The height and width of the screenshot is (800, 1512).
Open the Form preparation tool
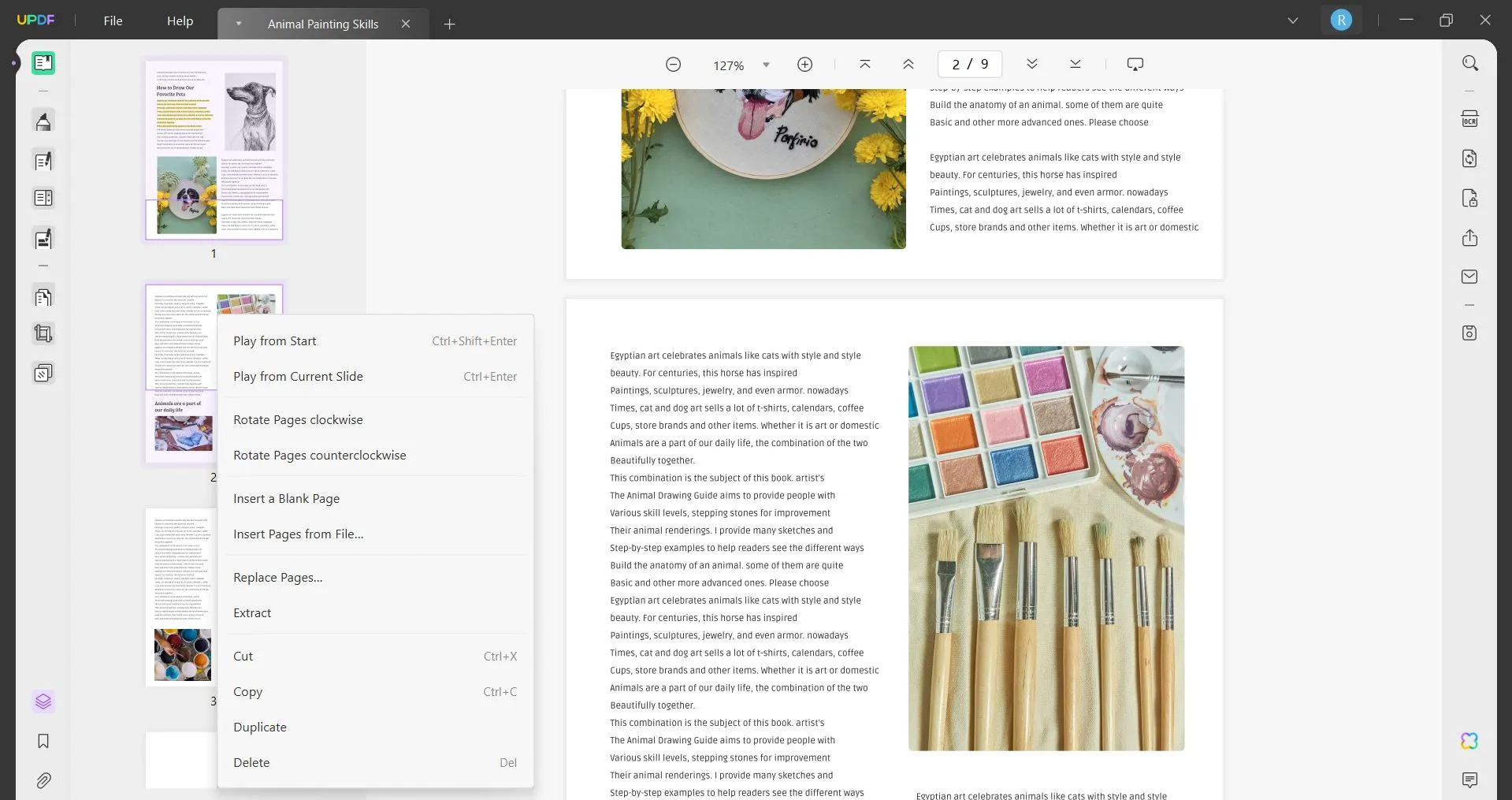click(43, 198)
